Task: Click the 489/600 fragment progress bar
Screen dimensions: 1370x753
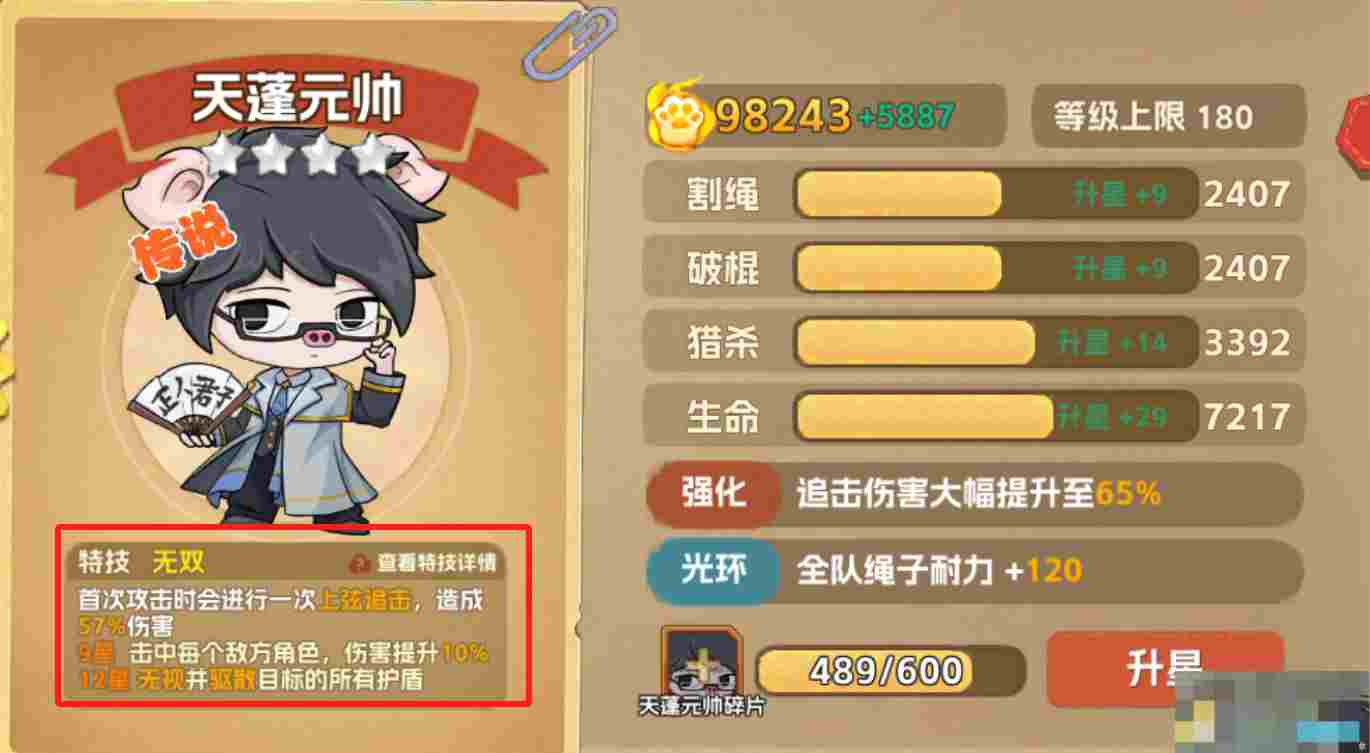Action: (x=889, y=669)
